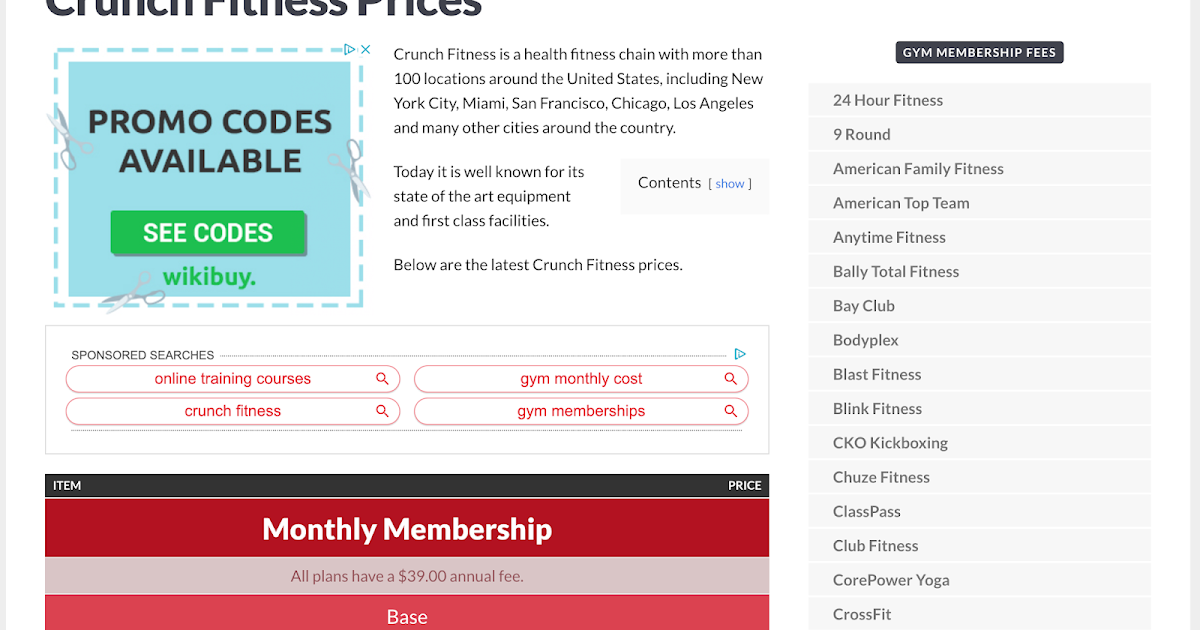Click the magnifier icon for "gym memberships"
The width and height of the screenshot is (1200, 630).
point(730,411)
